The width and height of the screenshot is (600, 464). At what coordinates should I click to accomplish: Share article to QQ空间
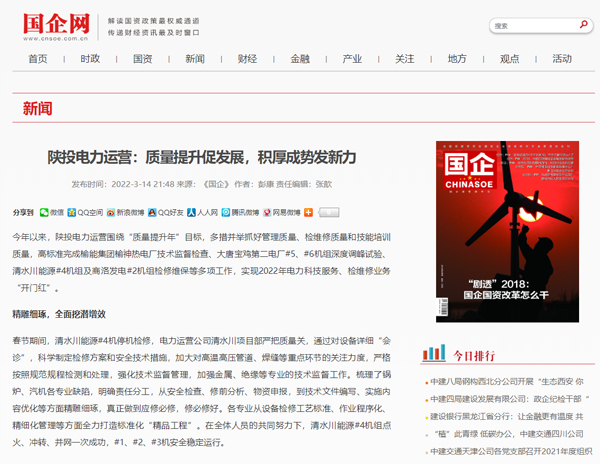91,212
